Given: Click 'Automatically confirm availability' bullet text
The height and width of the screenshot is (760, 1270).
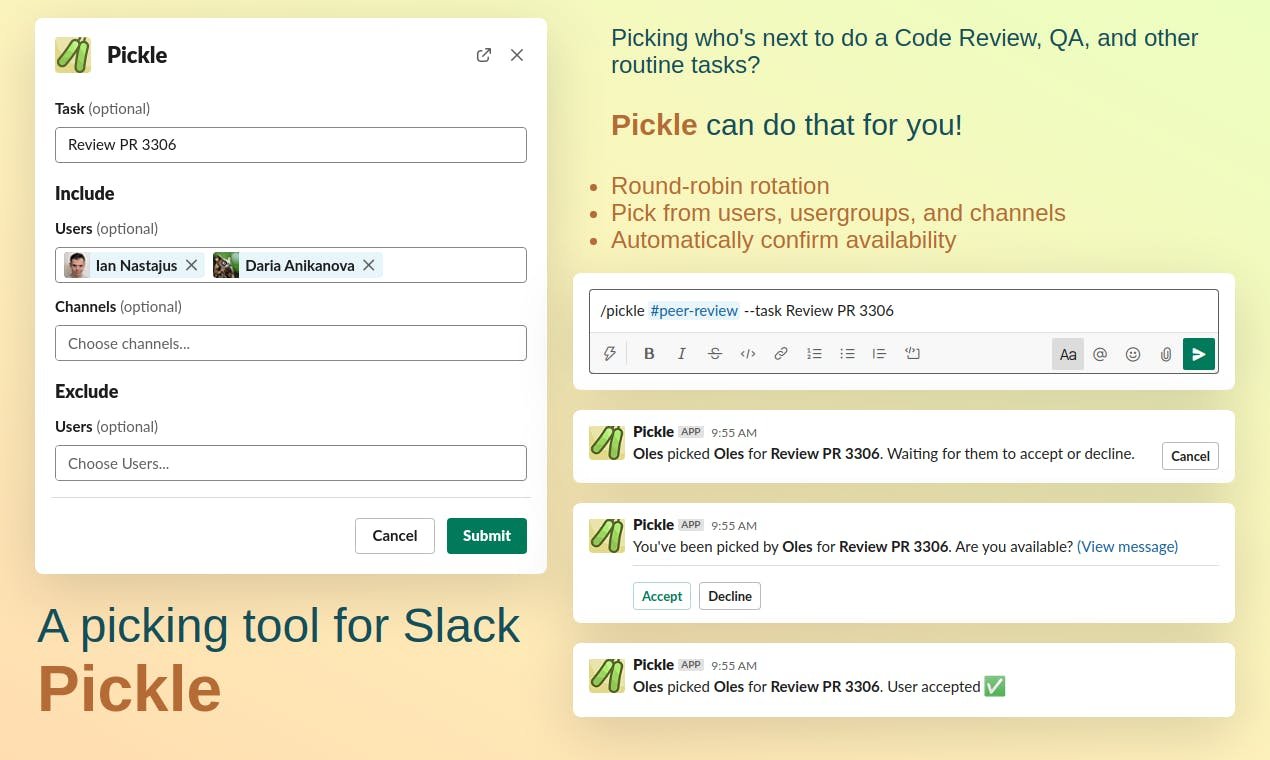Looking at the screenshot, I should 784,240.
